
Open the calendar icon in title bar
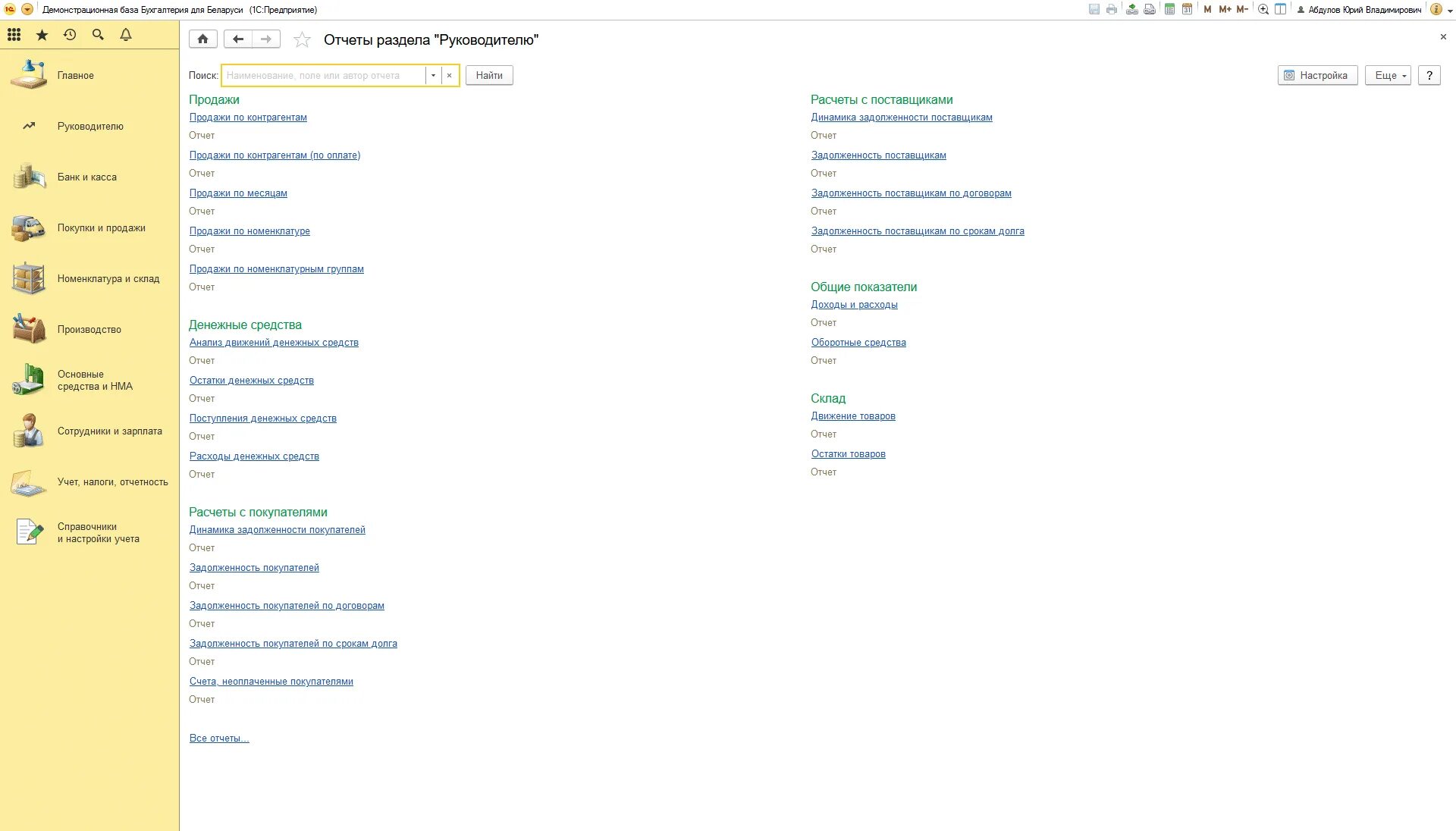1187,10
